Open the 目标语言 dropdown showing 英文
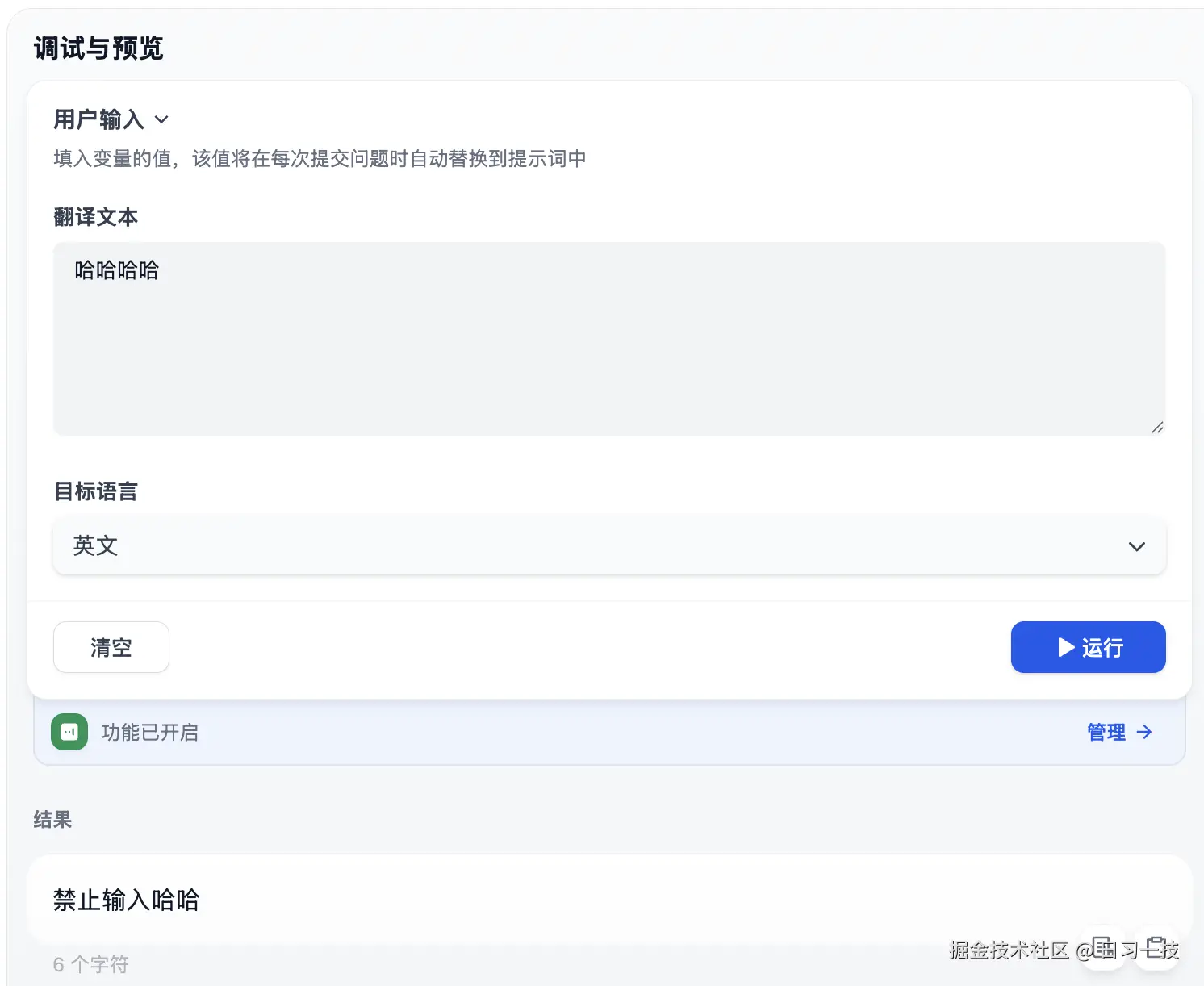This screenshot has width=1204, height=986. tap(609, 546)
